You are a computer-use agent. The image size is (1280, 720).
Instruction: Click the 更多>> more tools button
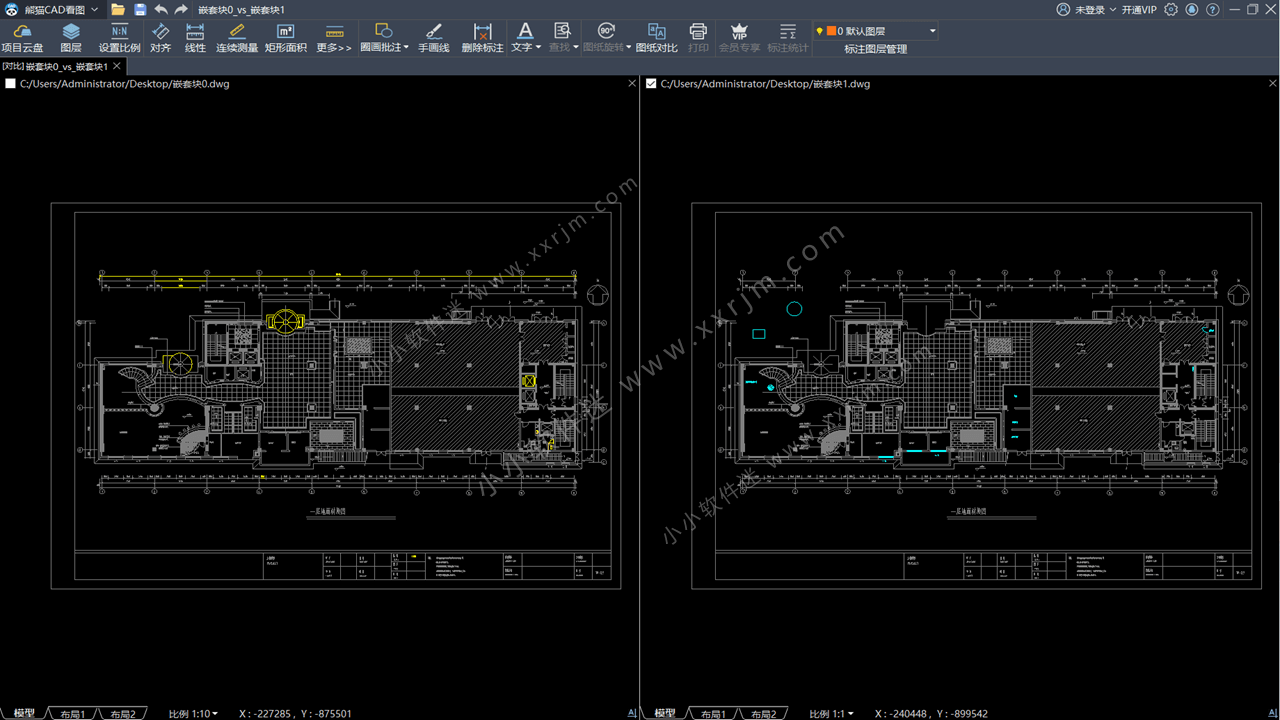click(334, 39)
